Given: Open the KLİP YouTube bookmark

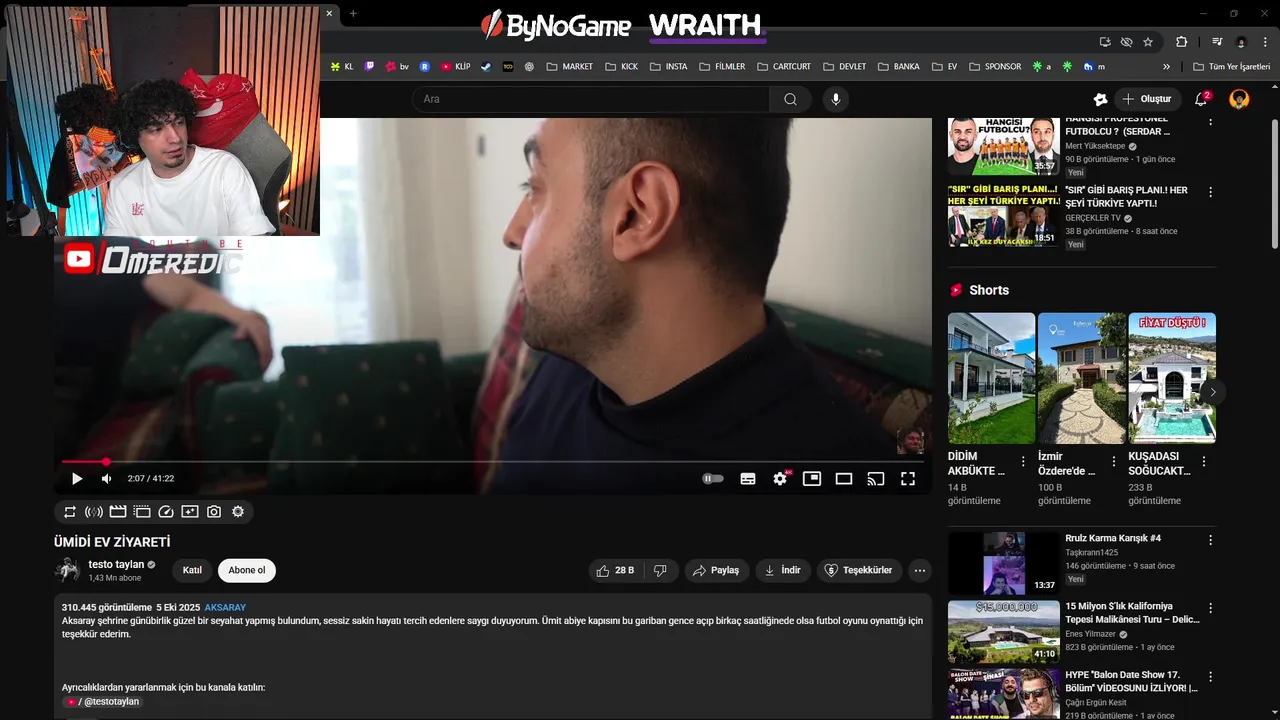Looking at the screenshot, I should click(x=456, y=67).
